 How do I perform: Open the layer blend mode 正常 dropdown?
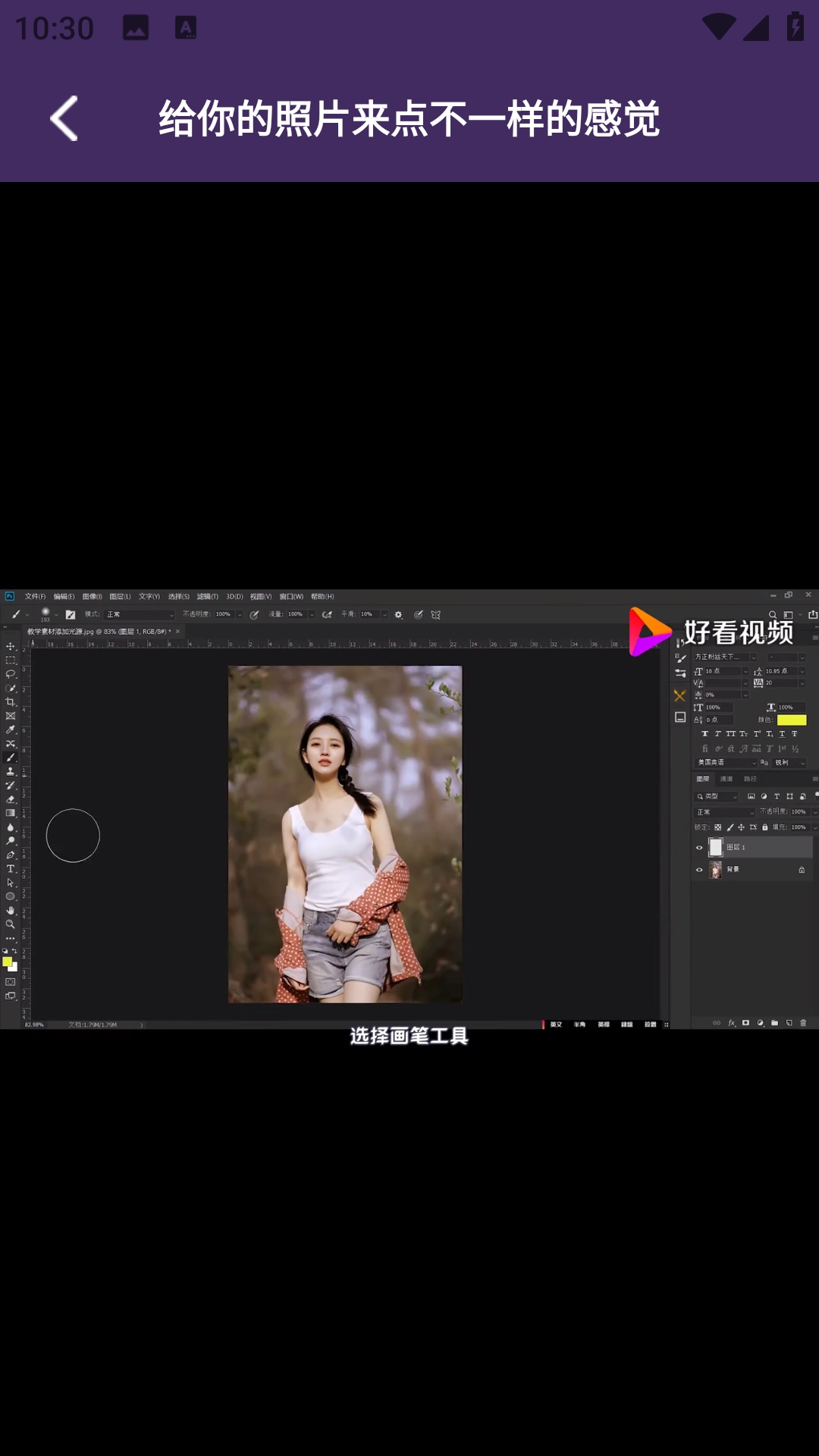[x=725, y=812]
